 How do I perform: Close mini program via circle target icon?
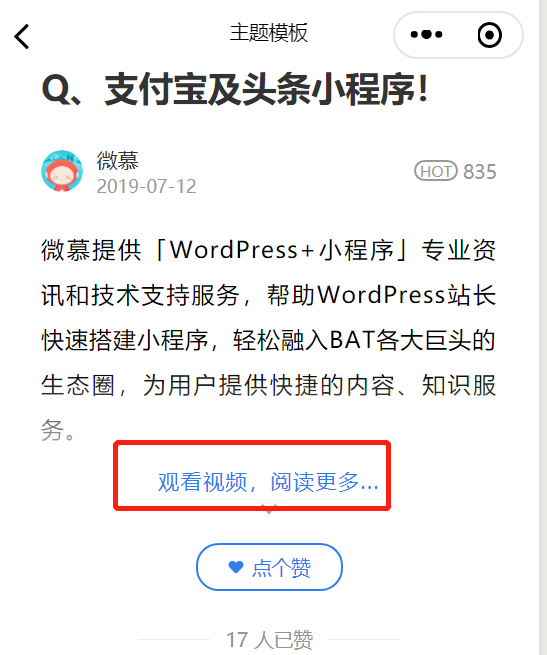point(489,35)
